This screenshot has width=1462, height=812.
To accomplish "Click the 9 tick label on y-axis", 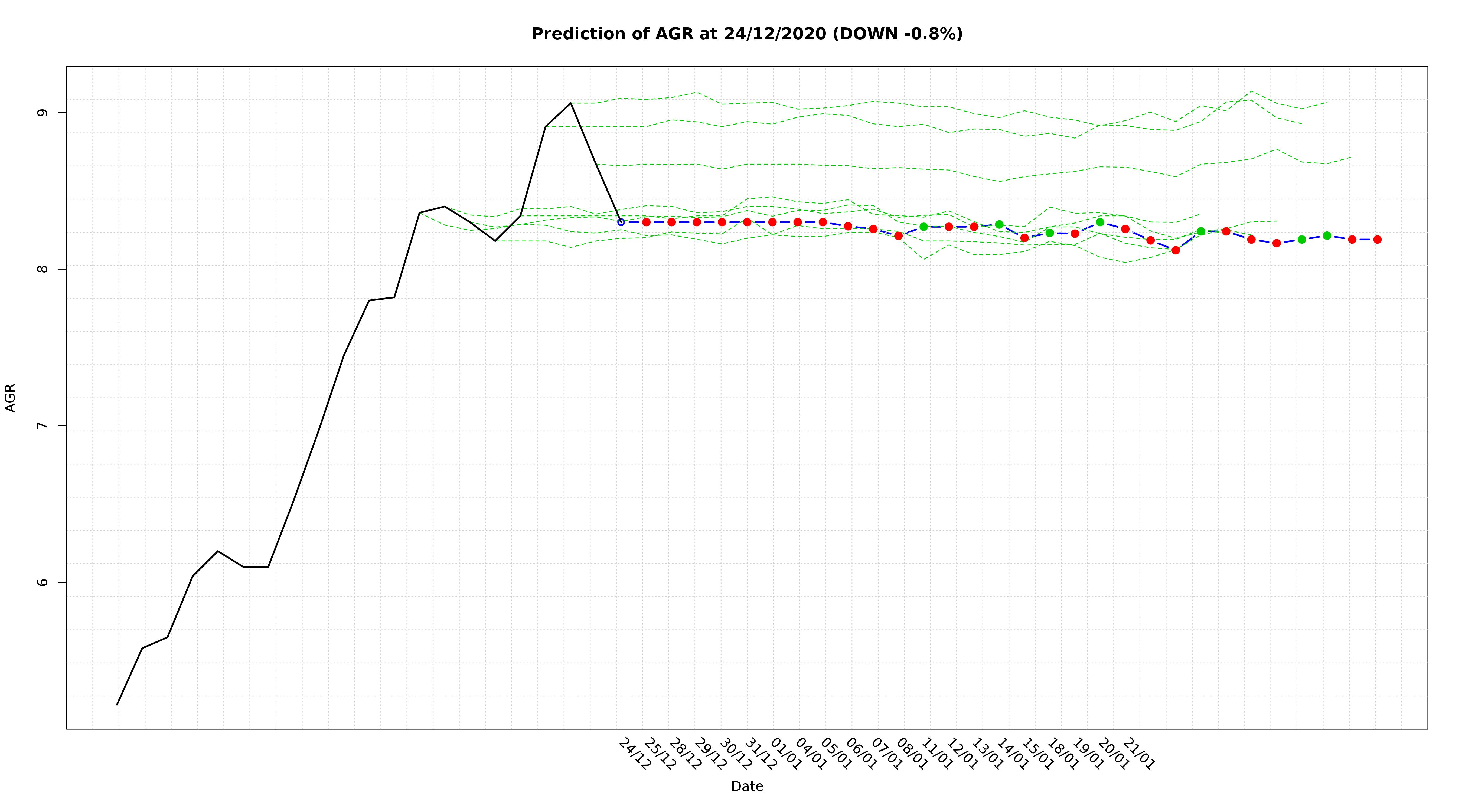I will (43, 112).
